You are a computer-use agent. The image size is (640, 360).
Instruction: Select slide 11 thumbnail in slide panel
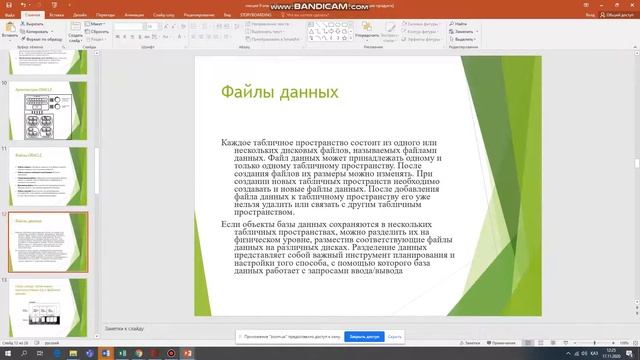(48, 176)
